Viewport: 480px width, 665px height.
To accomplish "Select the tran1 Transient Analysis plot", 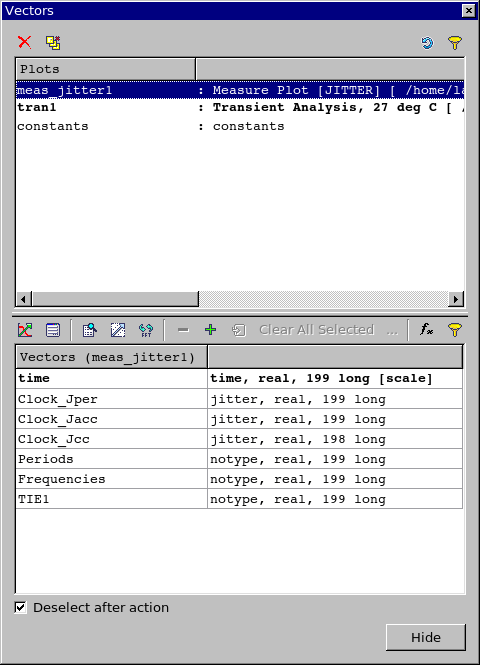I will point(240,108).
